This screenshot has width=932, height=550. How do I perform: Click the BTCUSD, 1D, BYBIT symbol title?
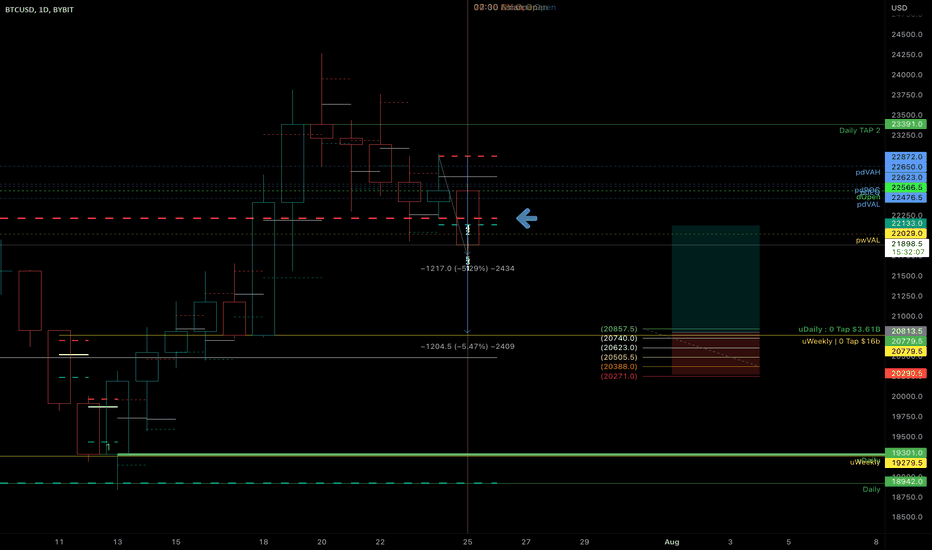click(x=39, y=10)
